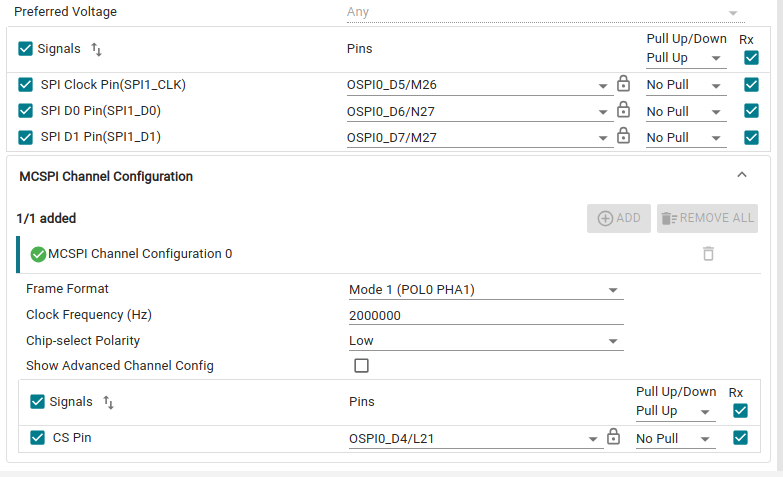Viewport: 783px width, 477px height.
Task: Click lock icon for SPI D0 Pin
Action: [623, 109]
